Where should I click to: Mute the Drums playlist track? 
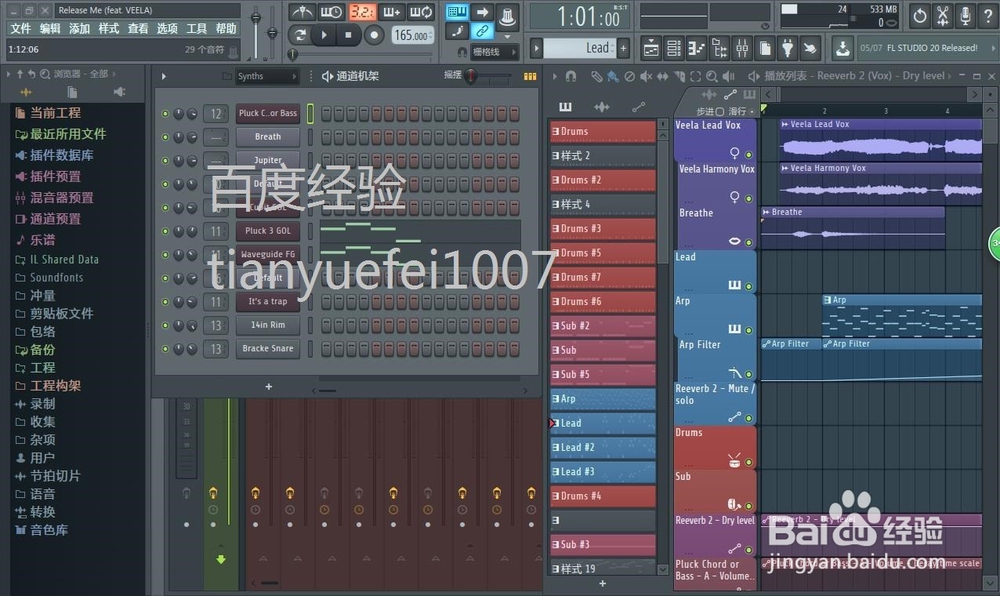pos(749,462)
